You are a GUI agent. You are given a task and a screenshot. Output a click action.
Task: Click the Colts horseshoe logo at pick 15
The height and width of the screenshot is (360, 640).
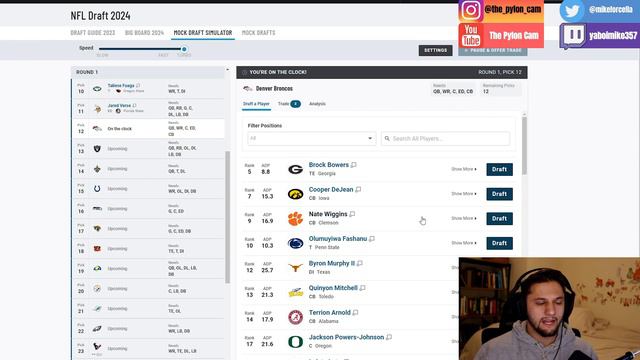[x=97, y=189]
